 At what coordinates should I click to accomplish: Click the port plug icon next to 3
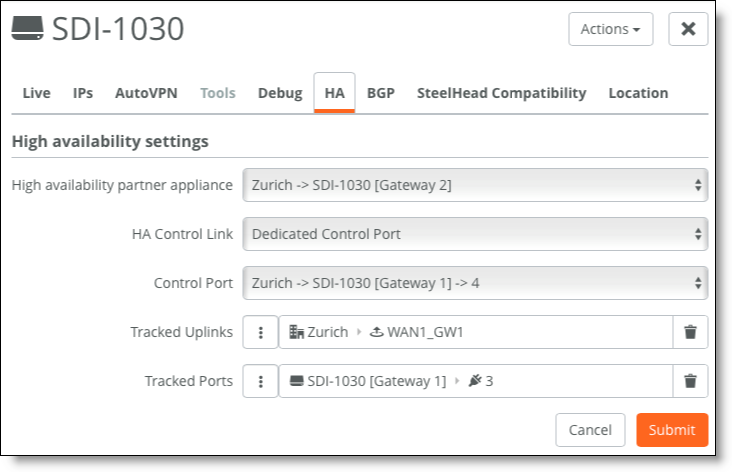click(475, 380)
